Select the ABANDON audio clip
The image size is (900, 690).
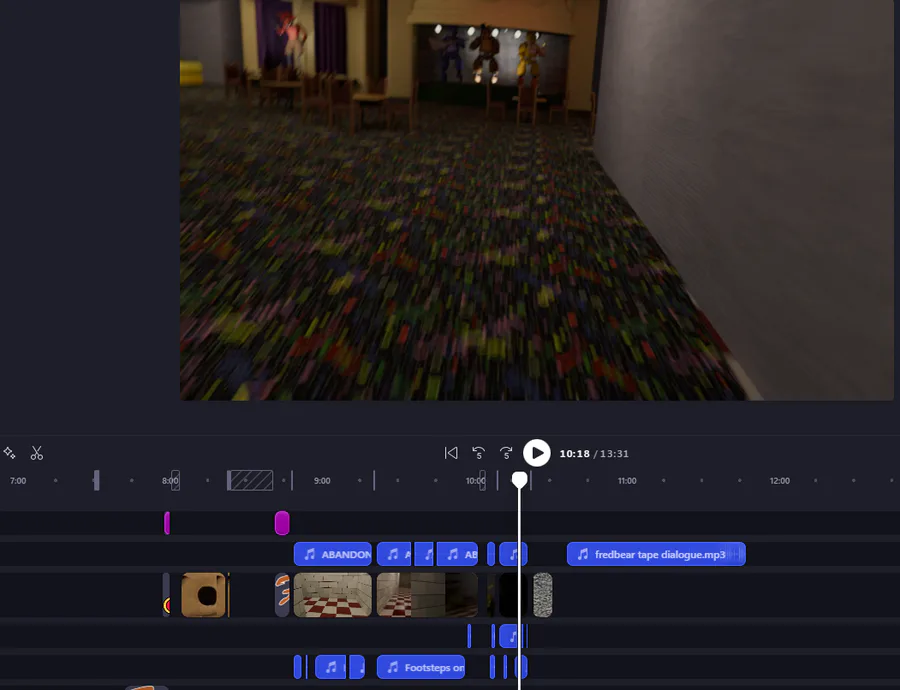333,555
